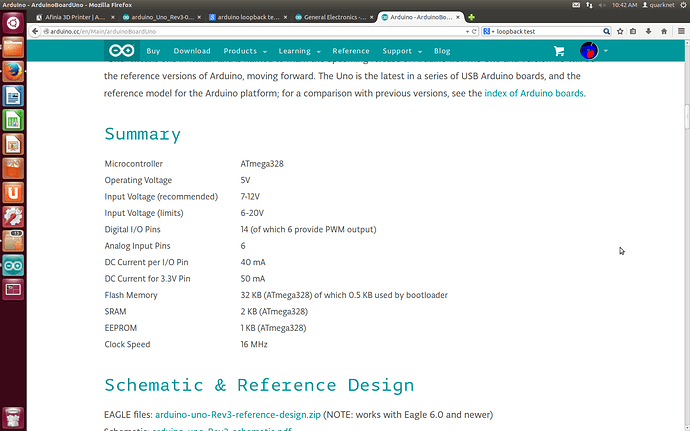This screenshot has height=431, width=690.
Task: Click the Arduino infinity logo in navbar
Action: point(122,51)
